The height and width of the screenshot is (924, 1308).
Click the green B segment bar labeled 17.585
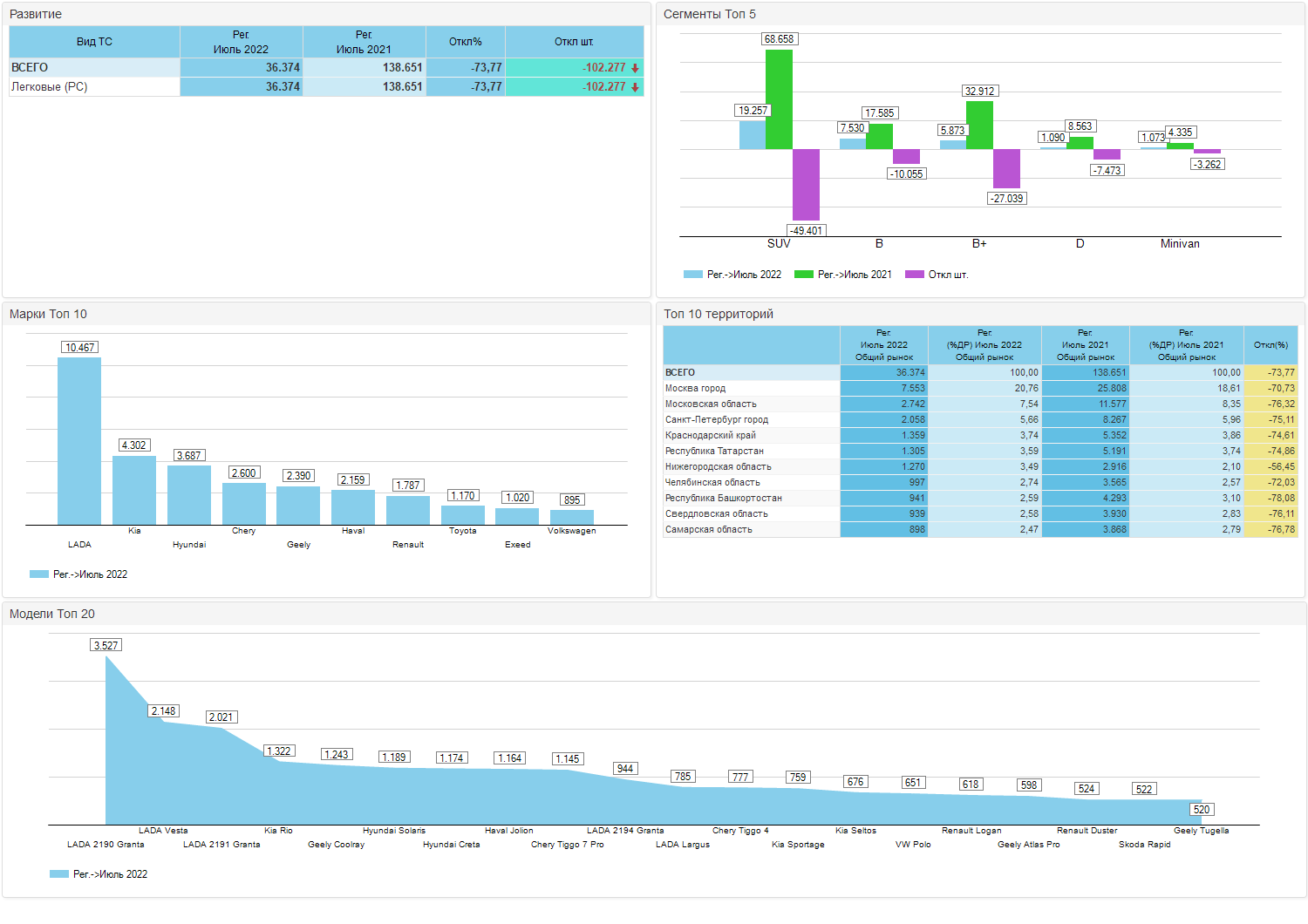880,137
